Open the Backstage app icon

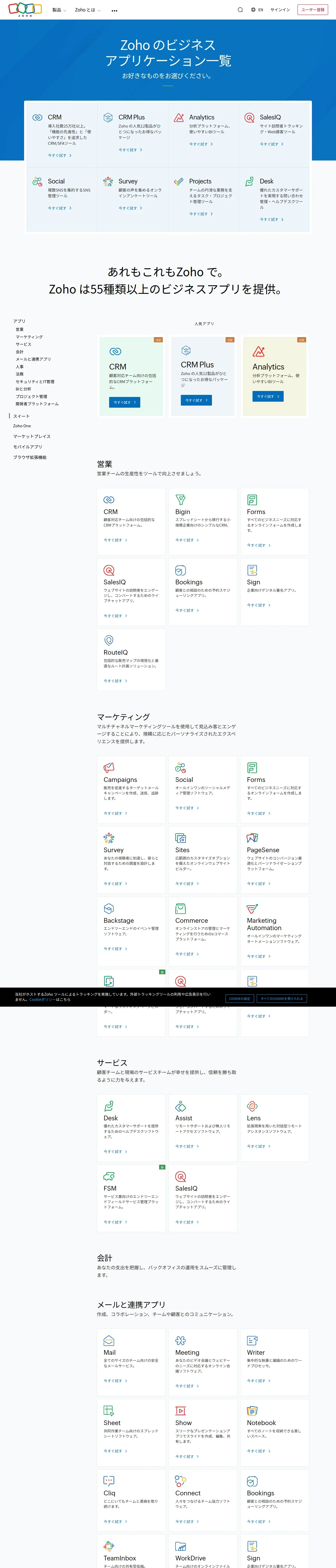(109, 909)
